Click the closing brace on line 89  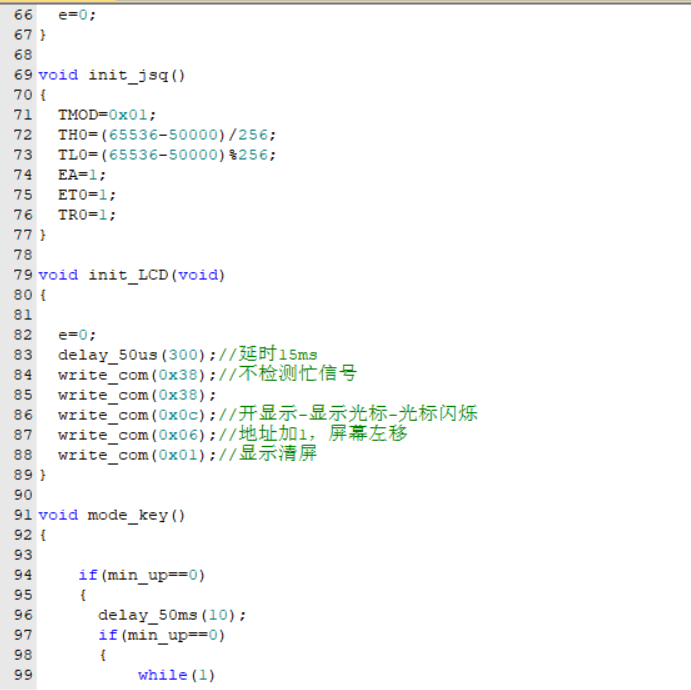click(x=43, y=475)
